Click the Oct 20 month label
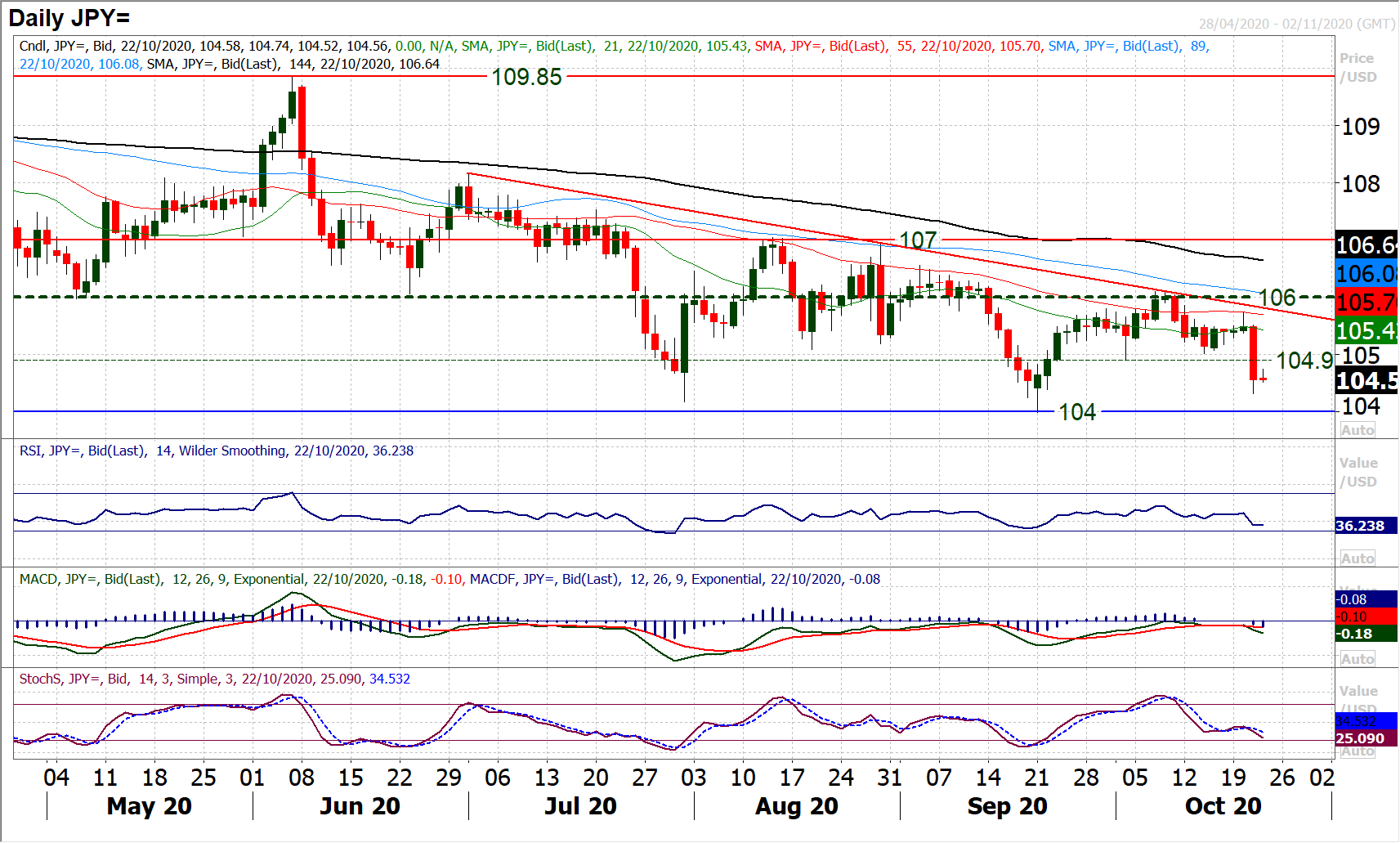The width and height of the screenshot is (1400, 843). tap(1223, 806)
